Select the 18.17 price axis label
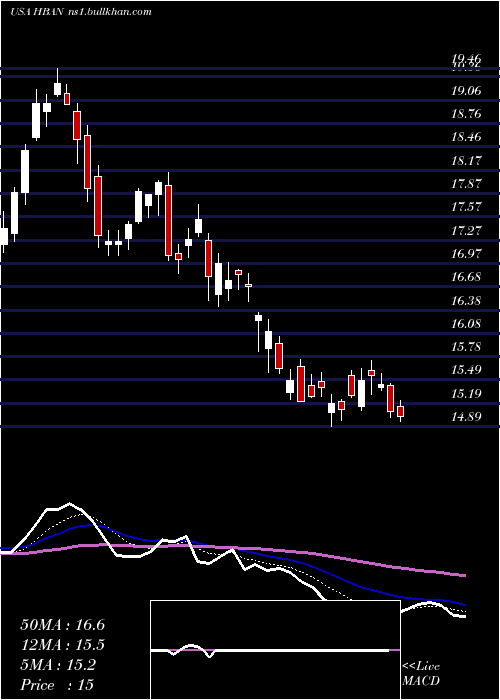This screenshot has height=700, width=500. [466, 160]
